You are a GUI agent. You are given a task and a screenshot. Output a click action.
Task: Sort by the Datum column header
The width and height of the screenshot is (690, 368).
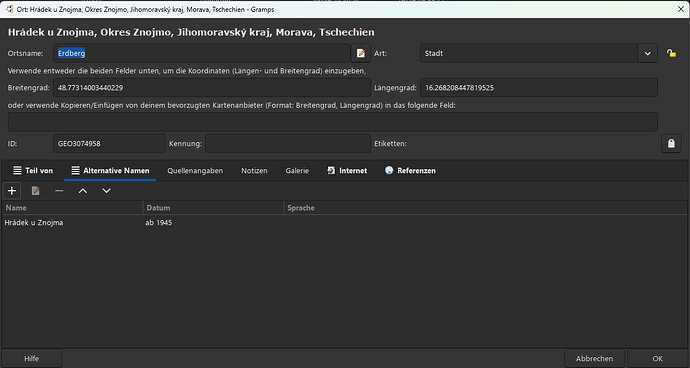(213, 208)
